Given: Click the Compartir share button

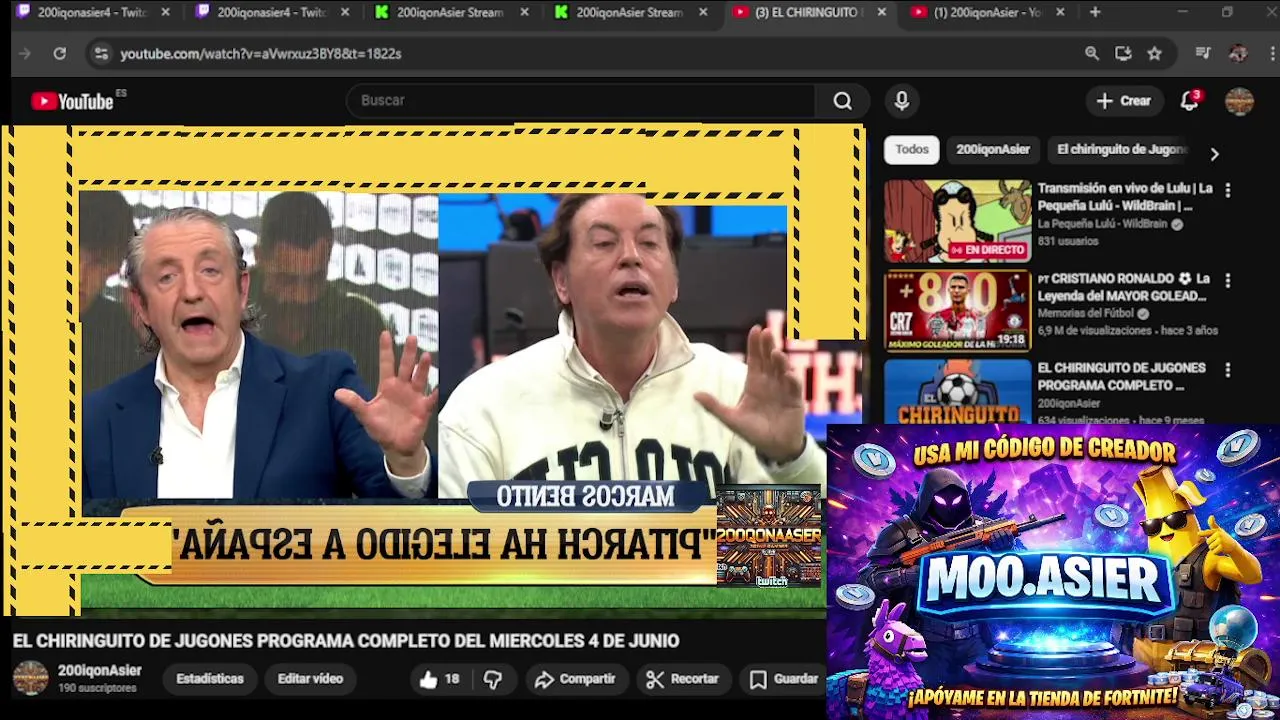Looking at the screenshot, I should [x=575, y=679].
